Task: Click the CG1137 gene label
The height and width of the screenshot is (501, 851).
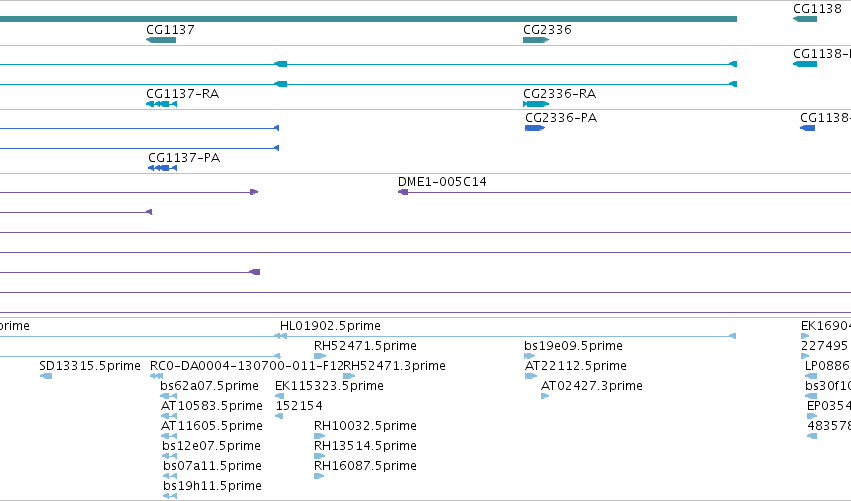Action: 170,30
